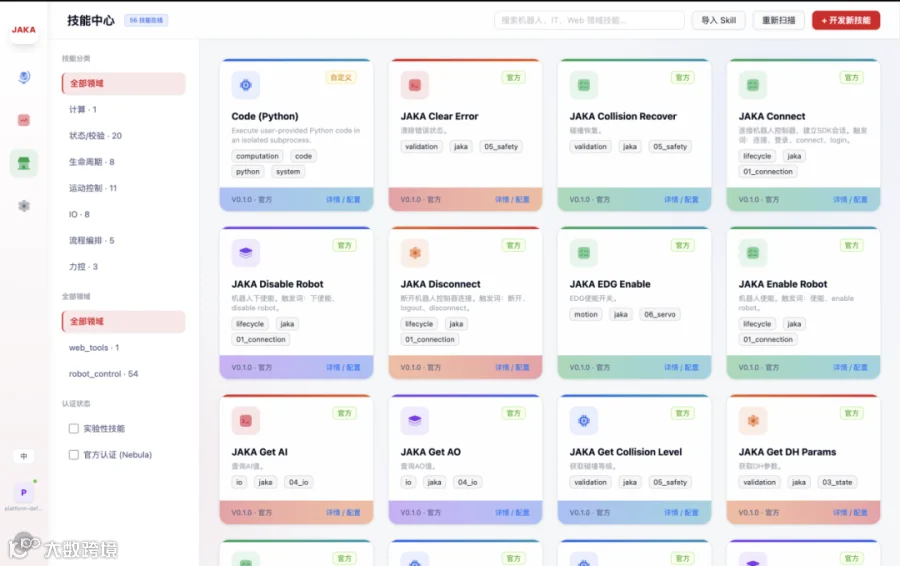
Task: Toggle the 实验性技能 checkbox
Action: tap(73, 428)
